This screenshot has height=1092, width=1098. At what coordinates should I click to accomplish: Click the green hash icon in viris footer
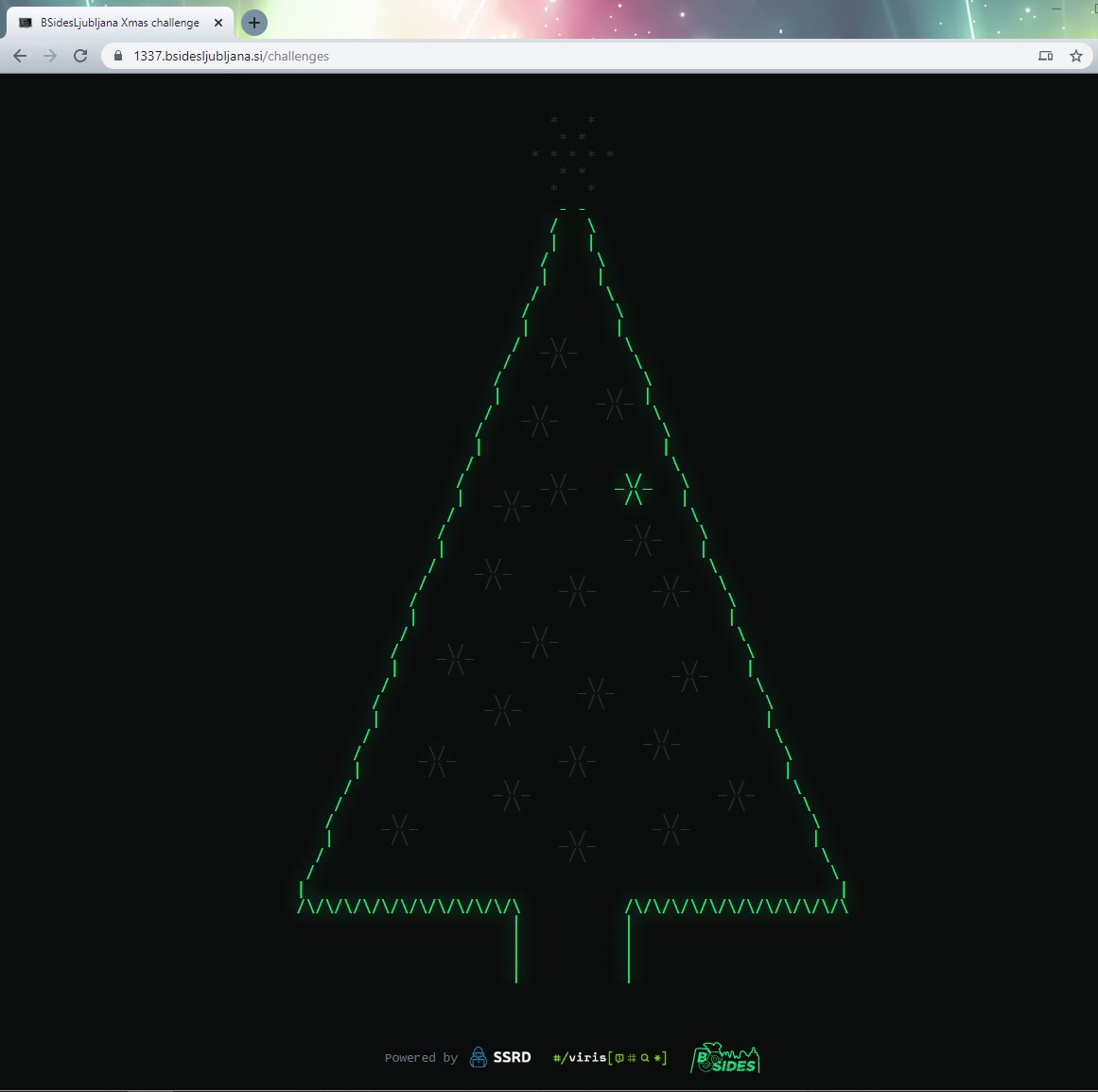[x=632, y=1058]
